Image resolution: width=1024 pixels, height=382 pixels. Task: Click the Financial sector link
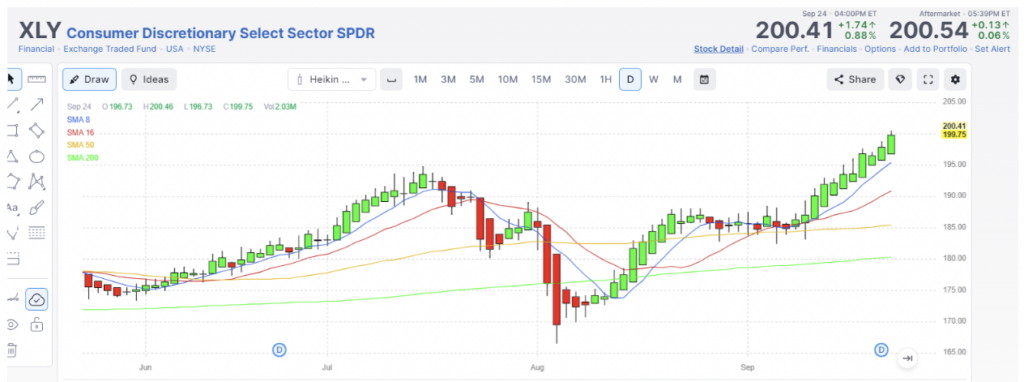pos(36,49)
